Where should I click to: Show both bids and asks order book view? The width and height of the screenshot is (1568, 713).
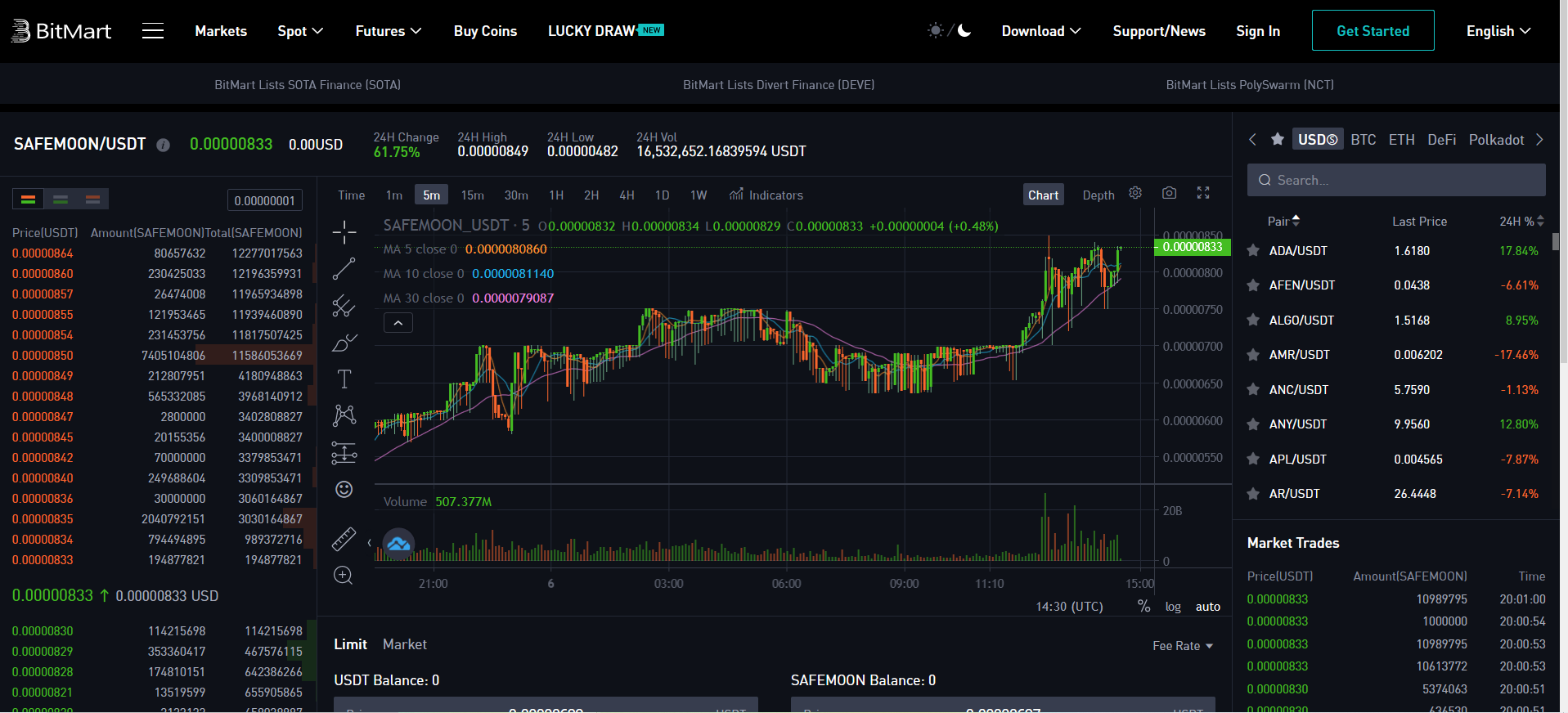(28, 200)
